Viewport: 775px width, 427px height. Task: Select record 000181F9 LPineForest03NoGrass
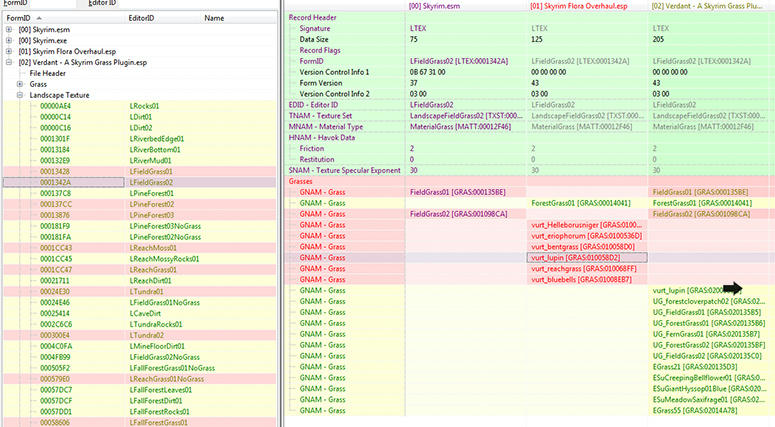[139, 226]
